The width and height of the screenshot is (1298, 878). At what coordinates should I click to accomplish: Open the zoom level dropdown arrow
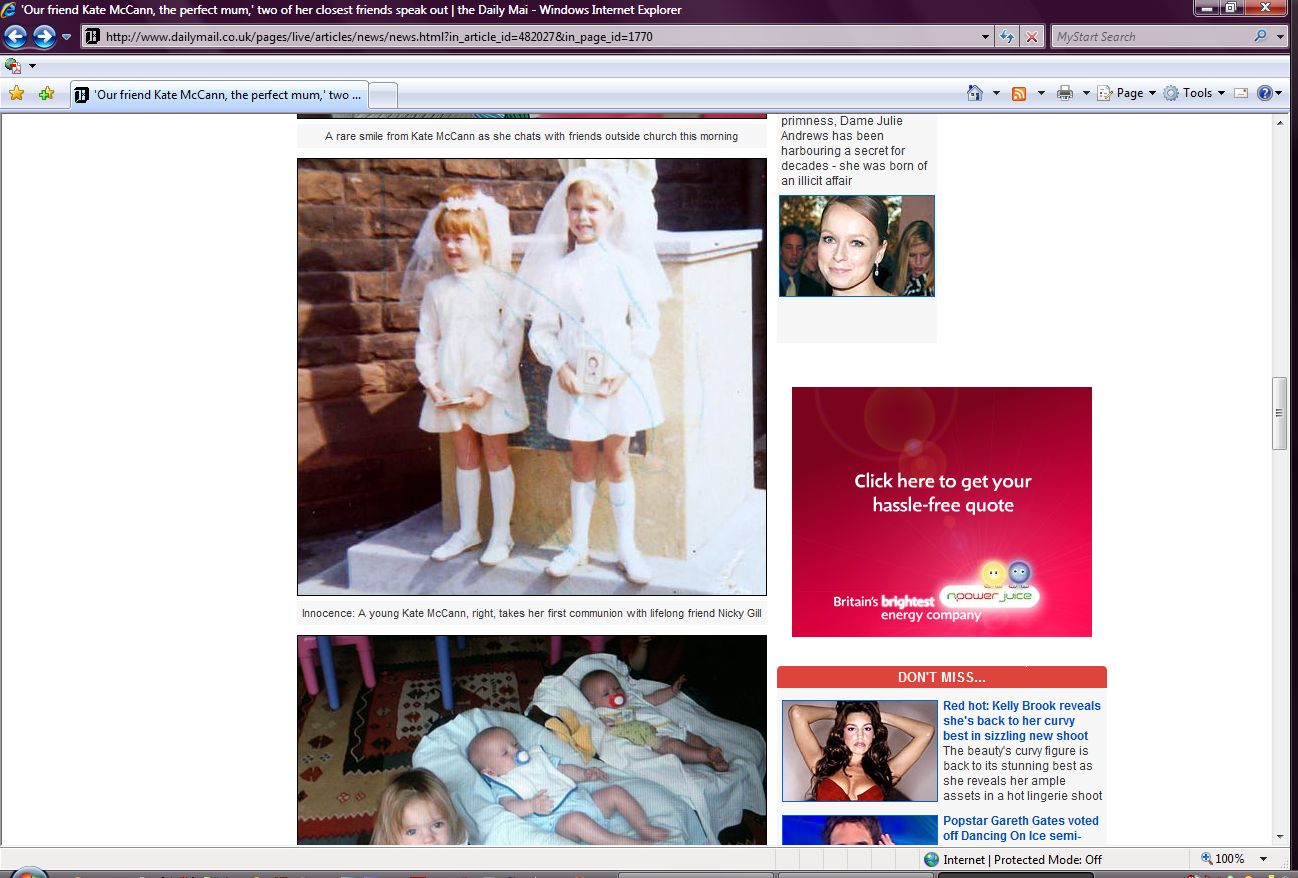coord(1264,859)
